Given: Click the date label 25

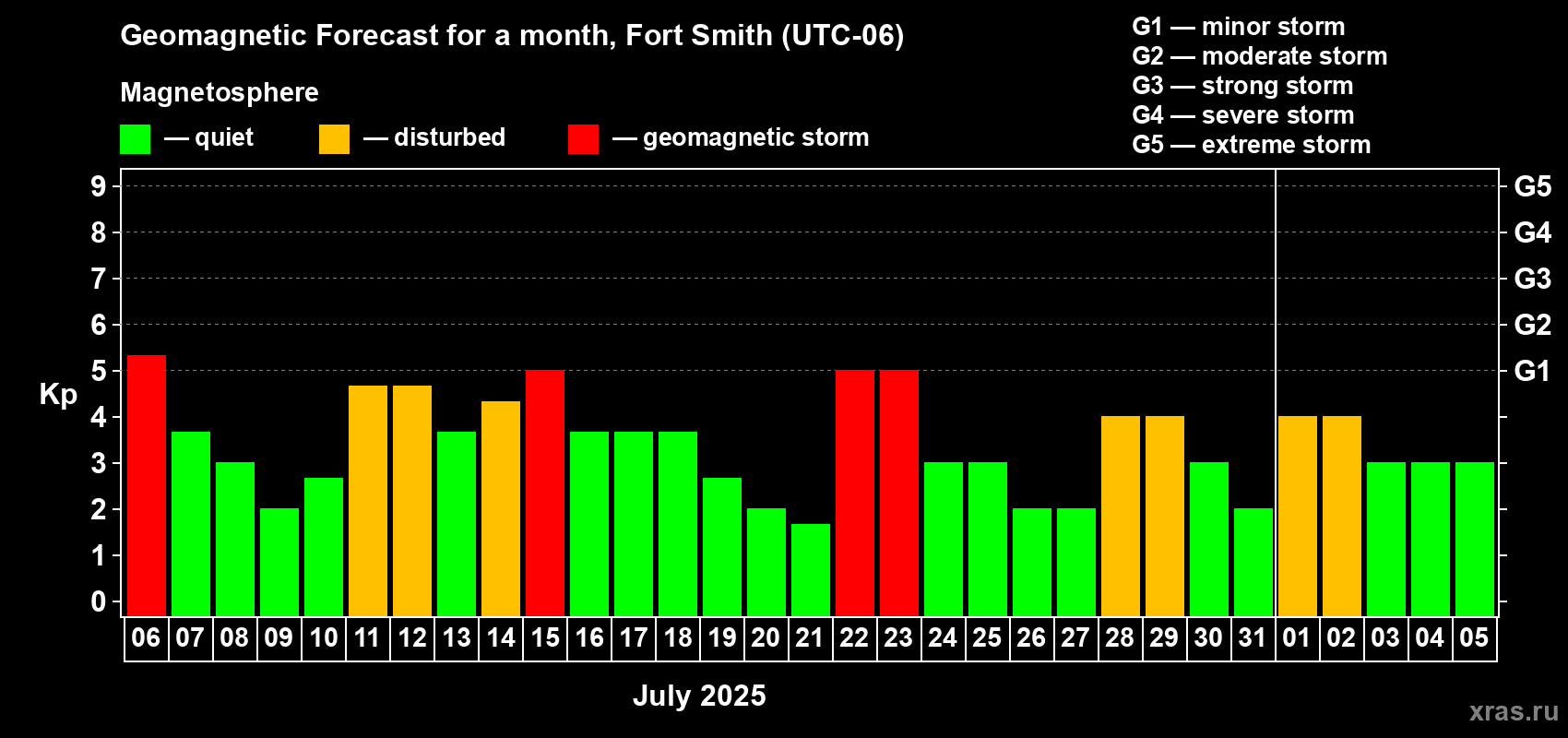Looking at the screenshot, I should [987, 638].
